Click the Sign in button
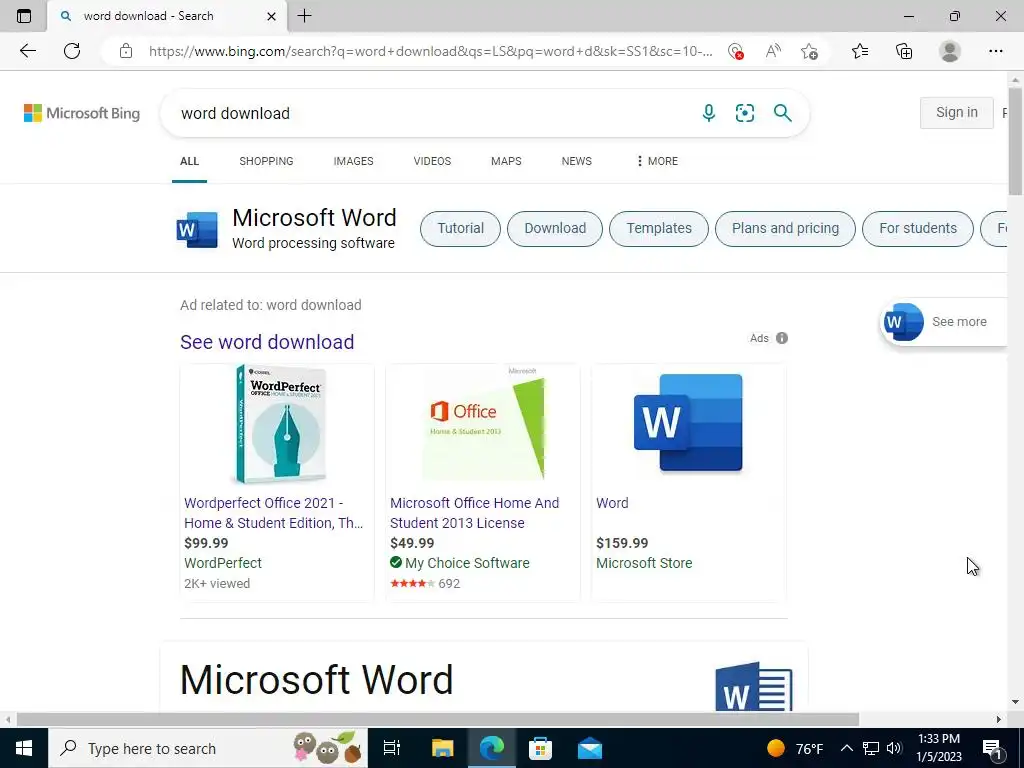Image resolution: width=1024 pixels, height=768 pixels. pyautogui.click(x=957, y=112)
